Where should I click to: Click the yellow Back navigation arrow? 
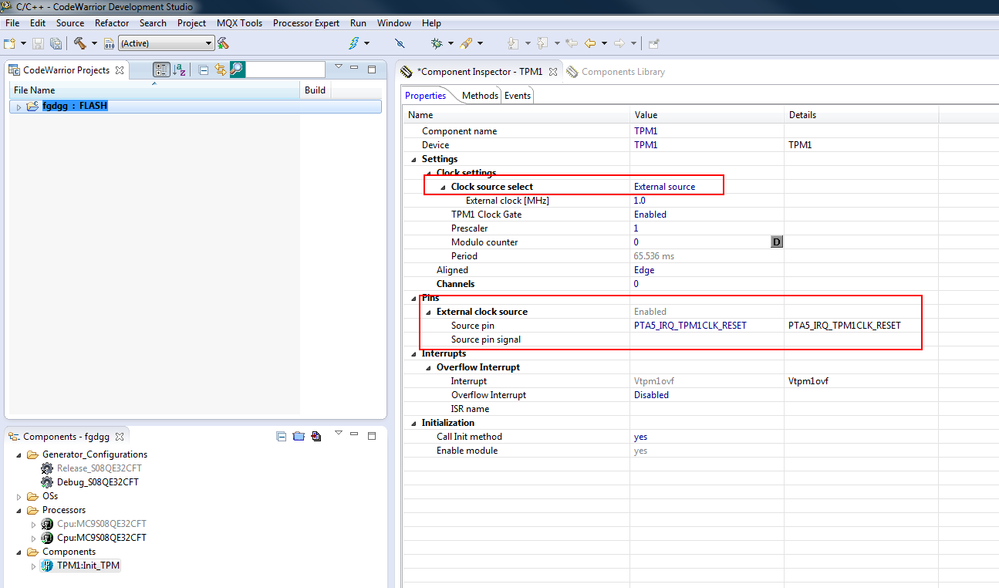(x=590, y=43)
